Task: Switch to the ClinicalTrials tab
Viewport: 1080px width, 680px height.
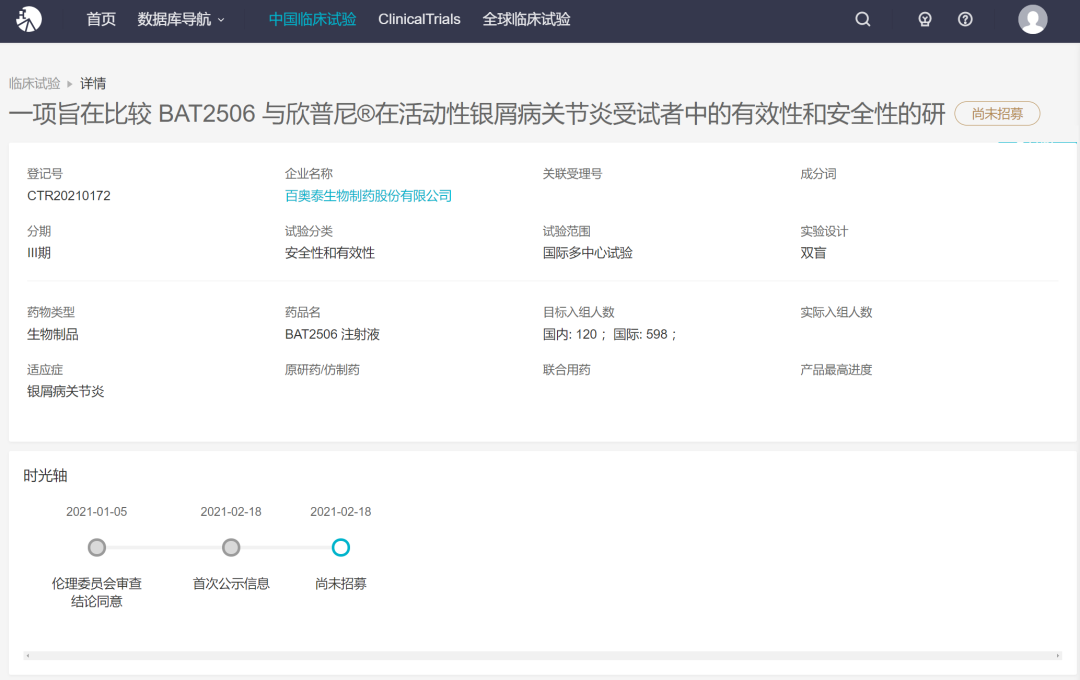Action: coord(419,19)
